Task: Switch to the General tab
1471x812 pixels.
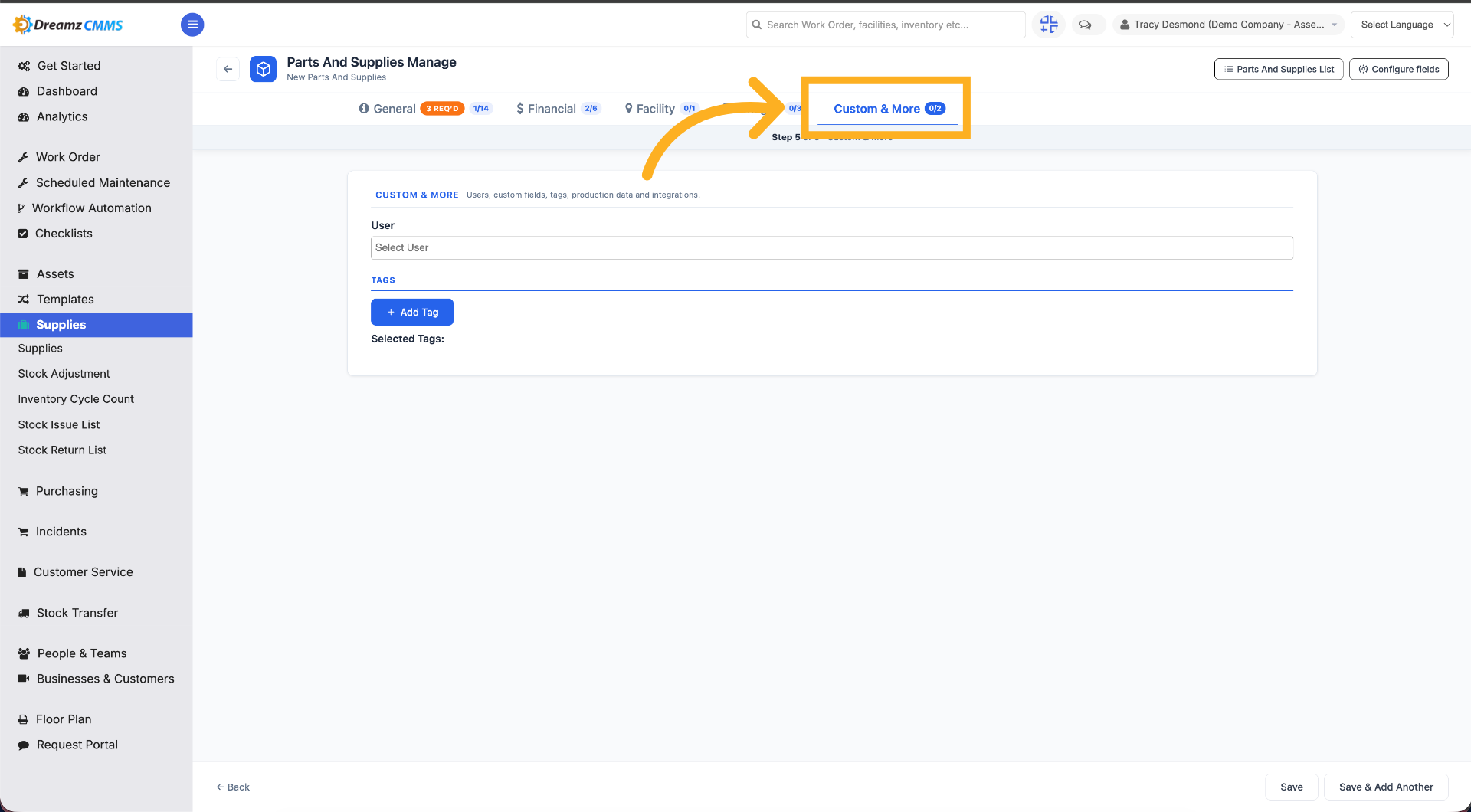Action: [x=394, y=109]
